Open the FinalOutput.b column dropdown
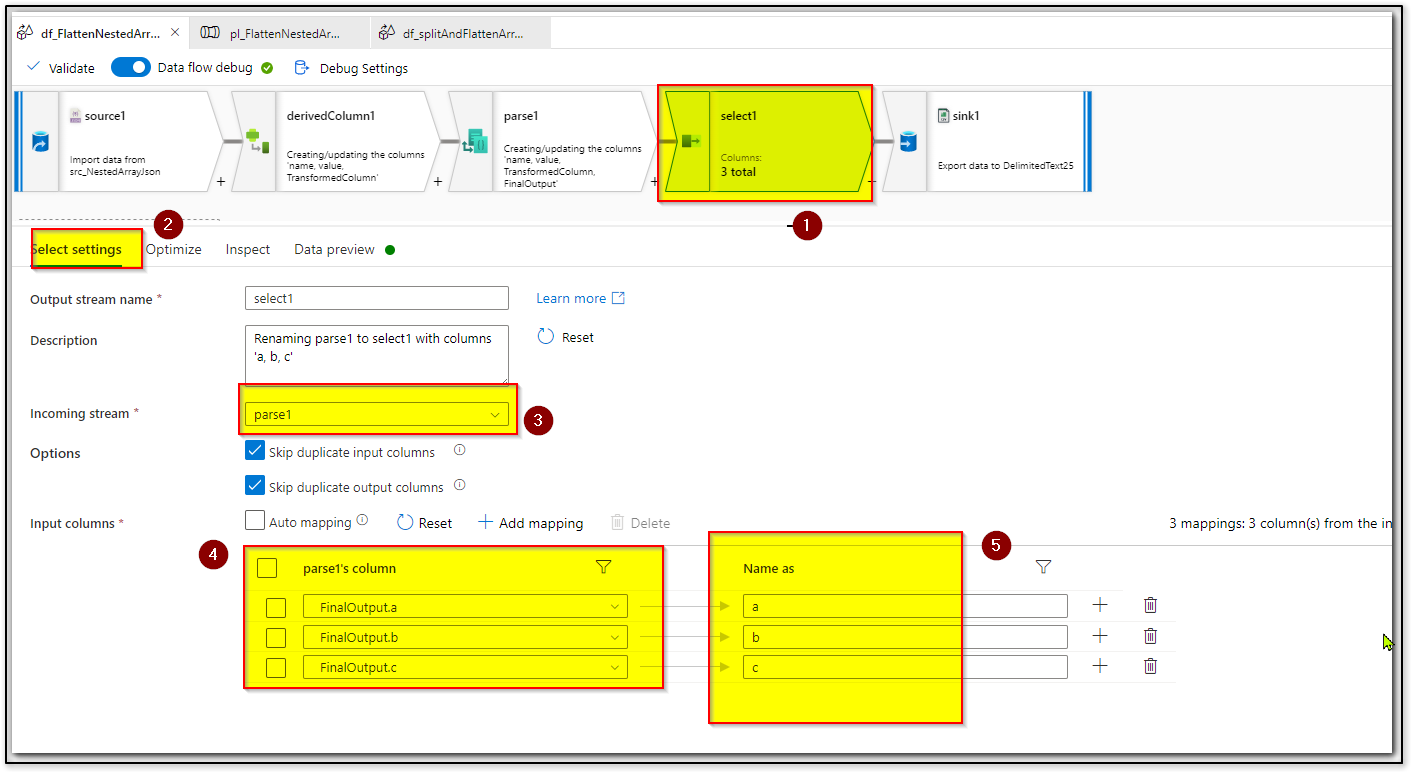1412x773 pixels. click(x=613, y=636)
